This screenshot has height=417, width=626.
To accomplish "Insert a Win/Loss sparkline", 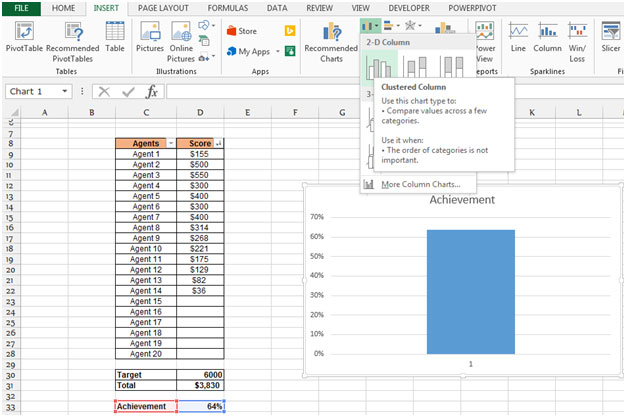I will coord(577,42).
